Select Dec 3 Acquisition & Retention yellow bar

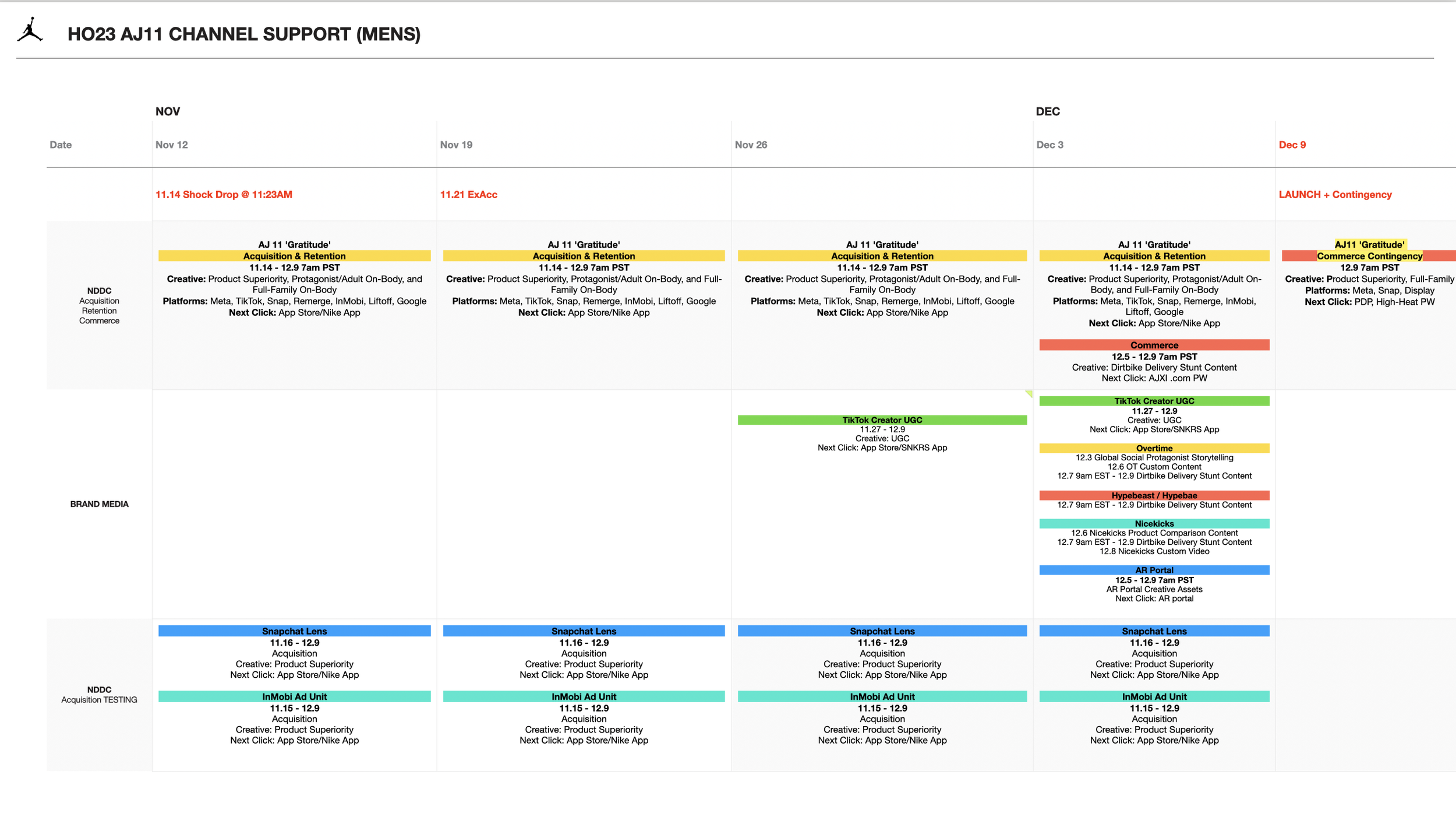[1154, 256]
